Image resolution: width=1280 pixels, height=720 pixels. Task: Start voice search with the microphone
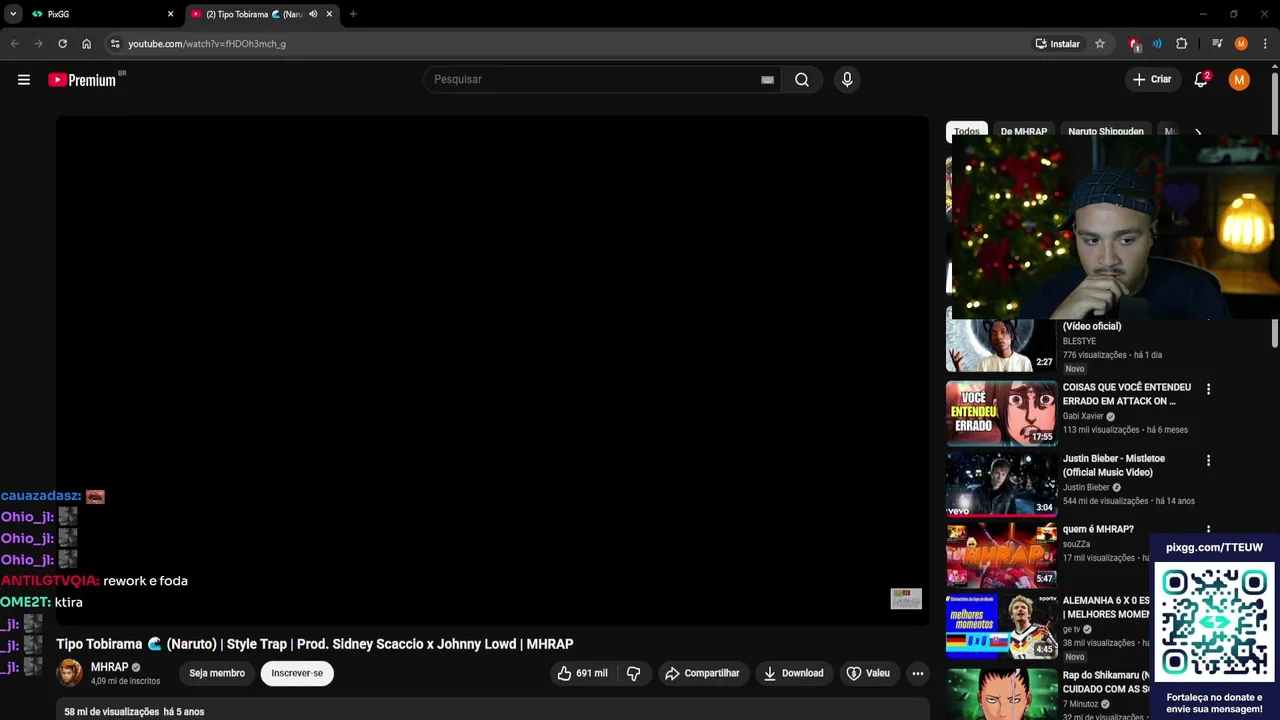pyautogui.click(x=847, y=80)
